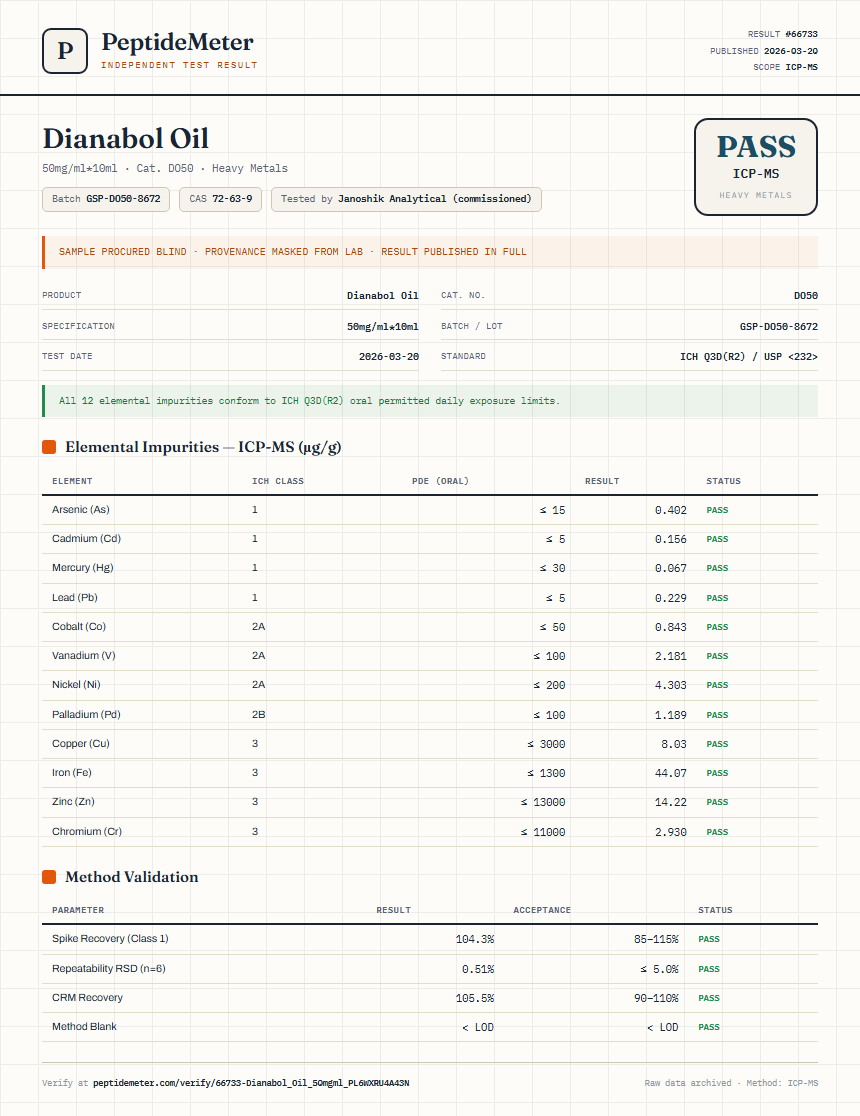Click the Zinc (Zn) row label

(x=73, y=802)
